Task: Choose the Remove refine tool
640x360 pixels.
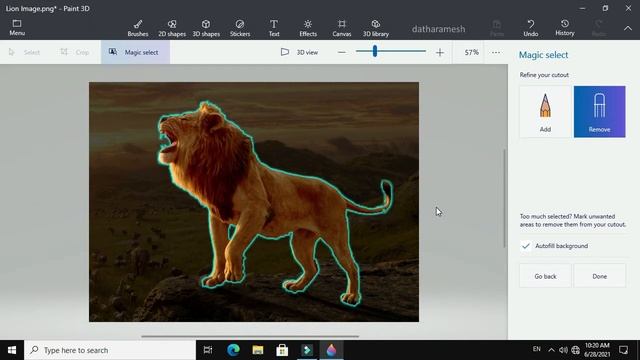Action: pos(599,111)
